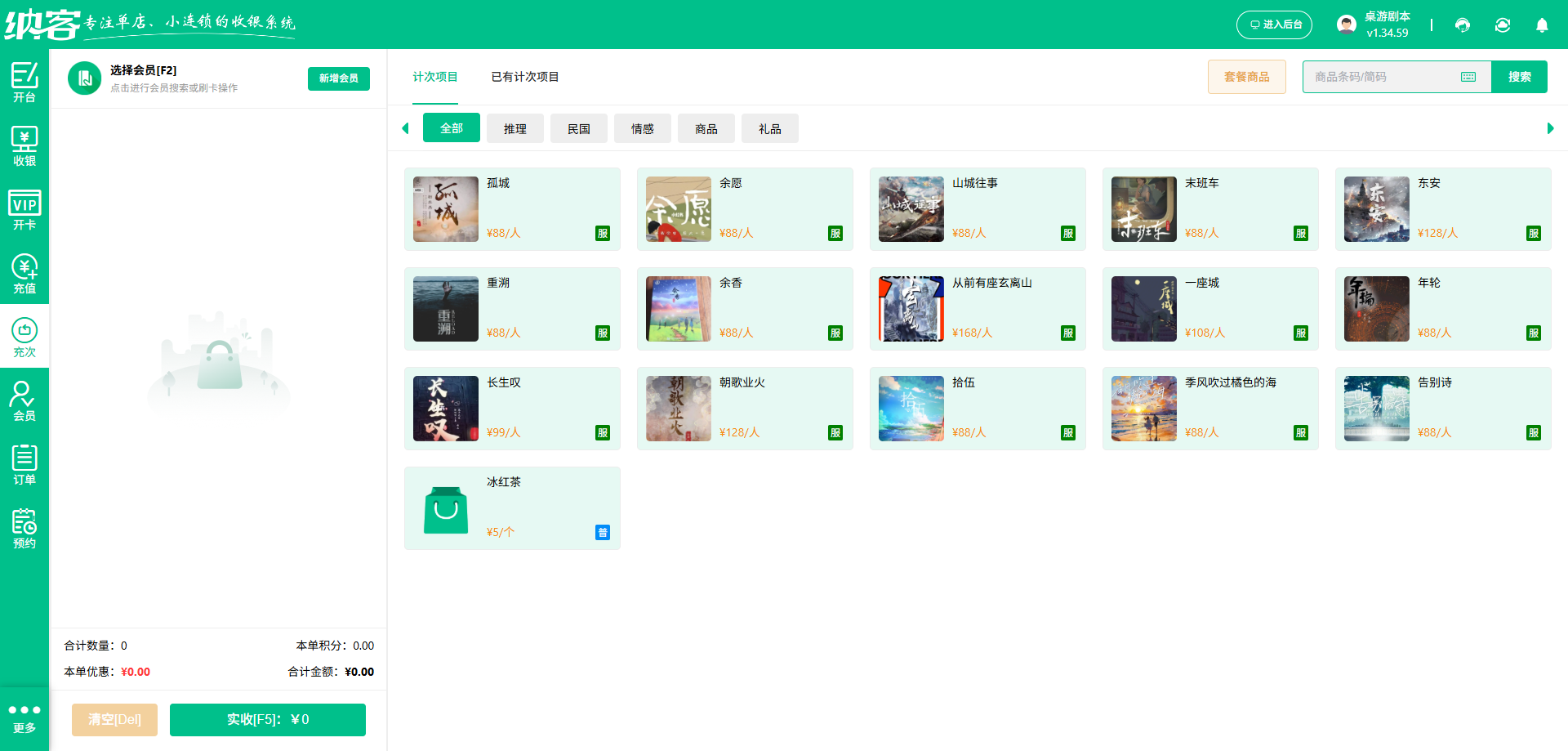1568x751 pixels.
Task: Click the 进入后台 button
Action: pos(1274,25)
